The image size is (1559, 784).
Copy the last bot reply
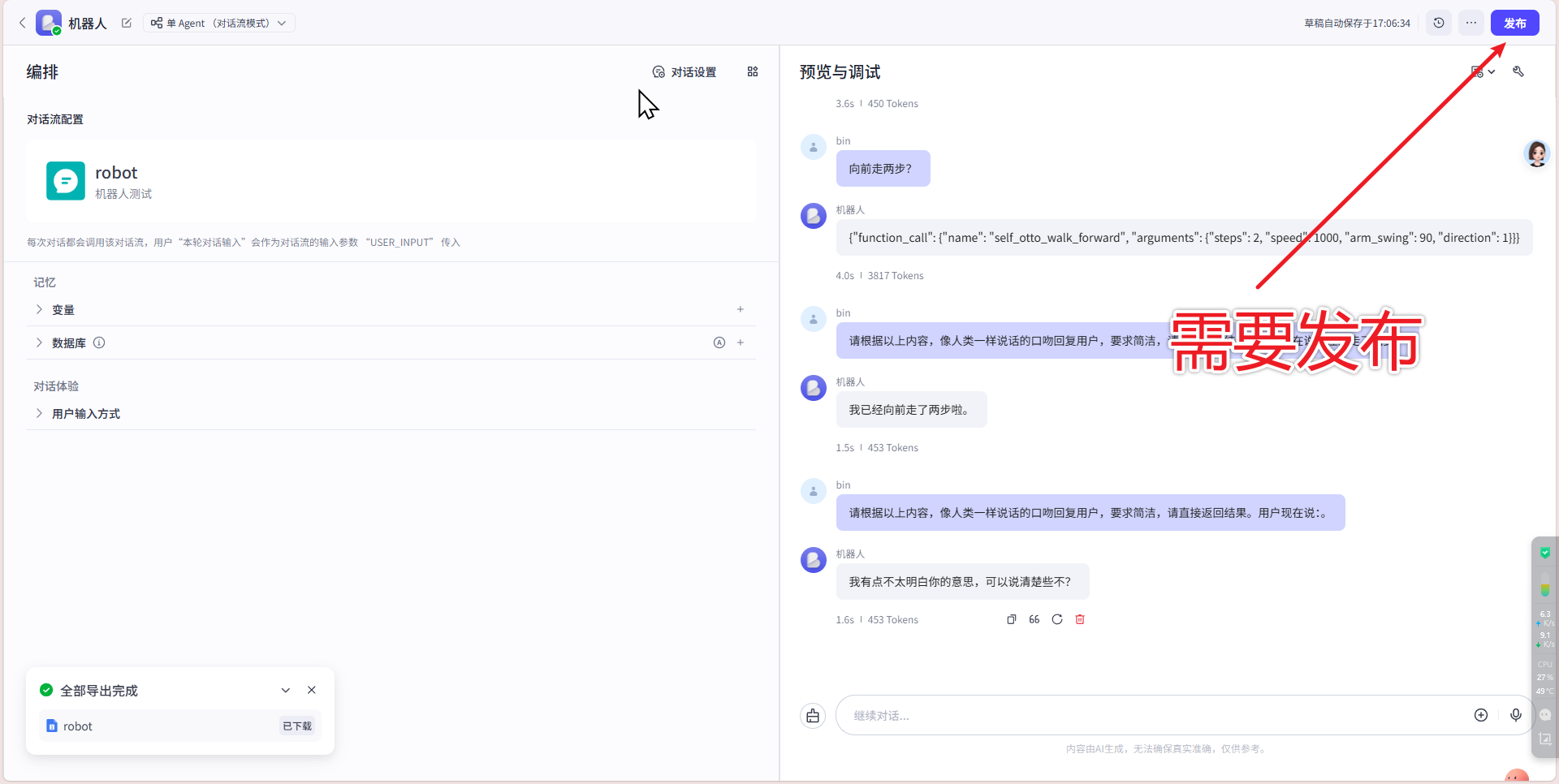point(1012,619)
